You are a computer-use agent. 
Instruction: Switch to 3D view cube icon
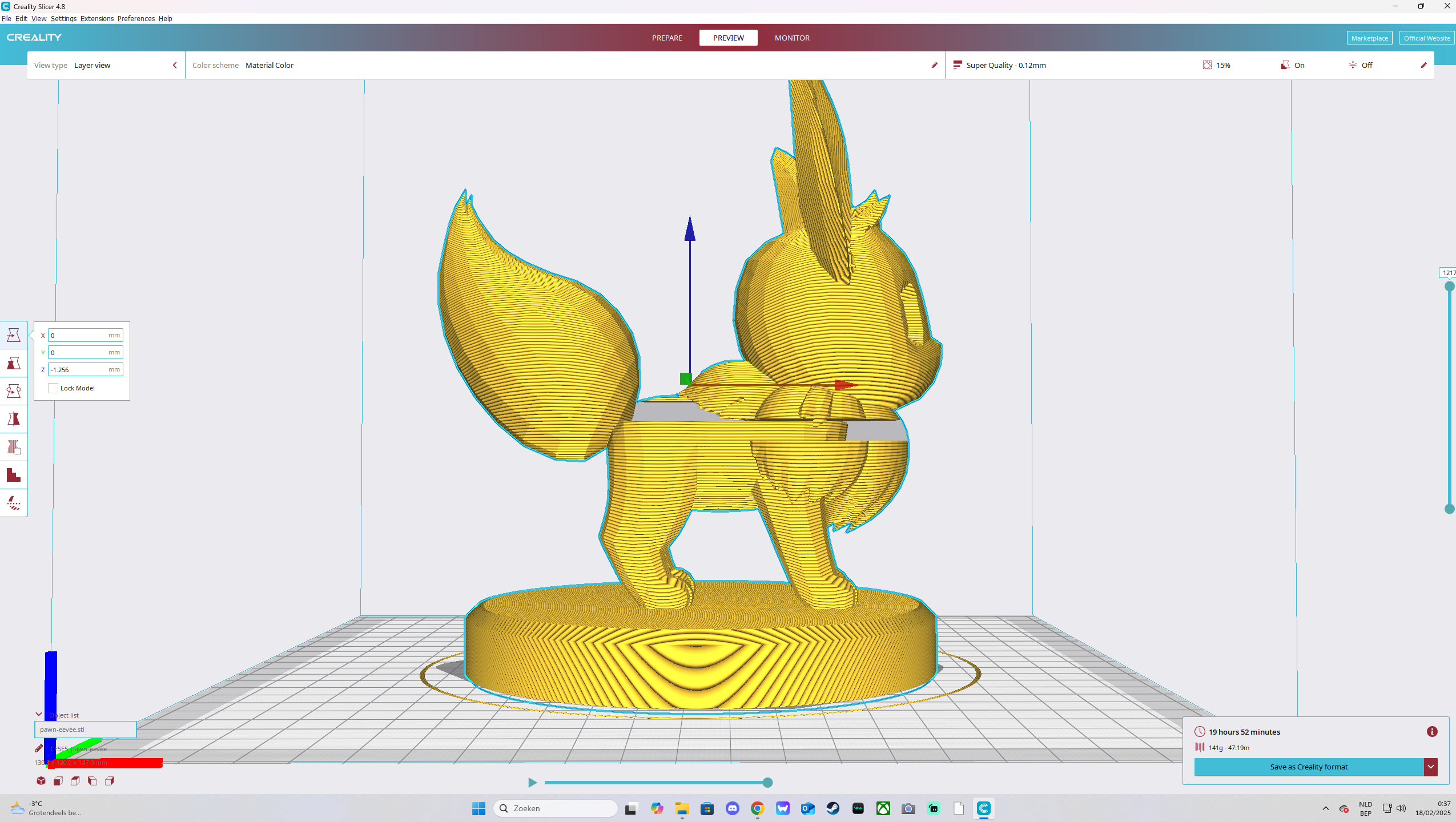coord(41,781)
